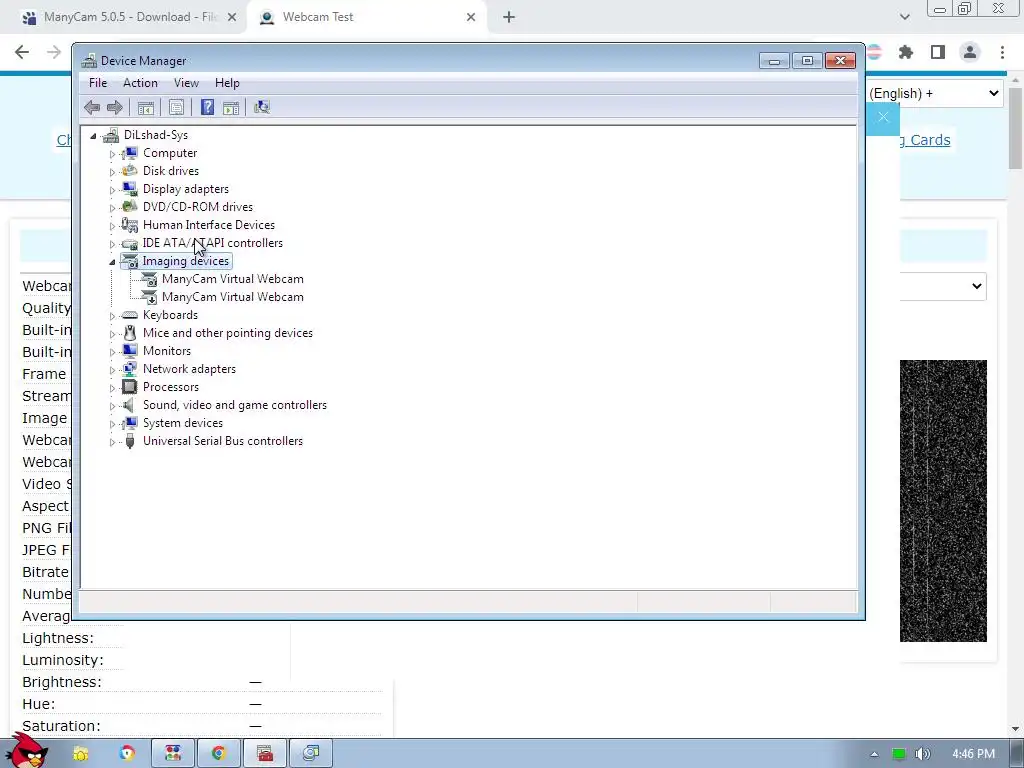The height and width of the screenshot is (768, 1024).
Task: Toggle the Show/Hide Action Pane toolbar icon
Action: [231, 108]
